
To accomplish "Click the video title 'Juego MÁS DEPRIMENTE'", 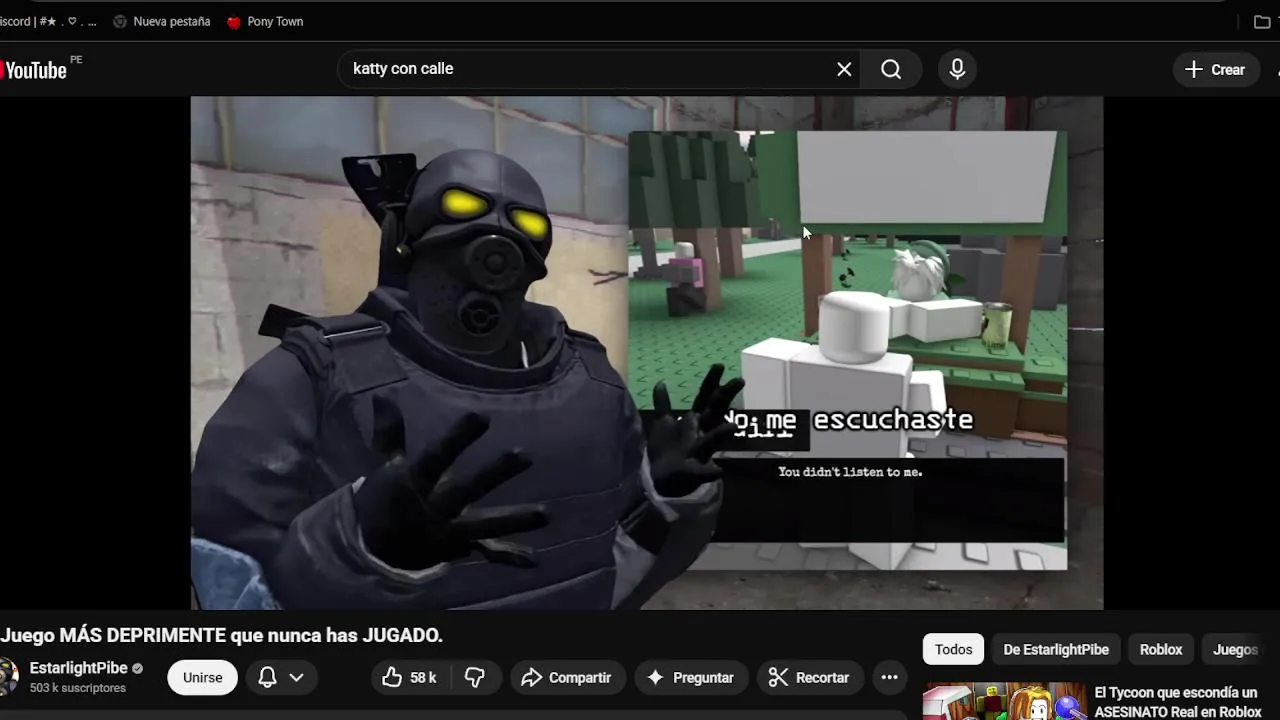I will pyautogui.click(x=221, y=635).
